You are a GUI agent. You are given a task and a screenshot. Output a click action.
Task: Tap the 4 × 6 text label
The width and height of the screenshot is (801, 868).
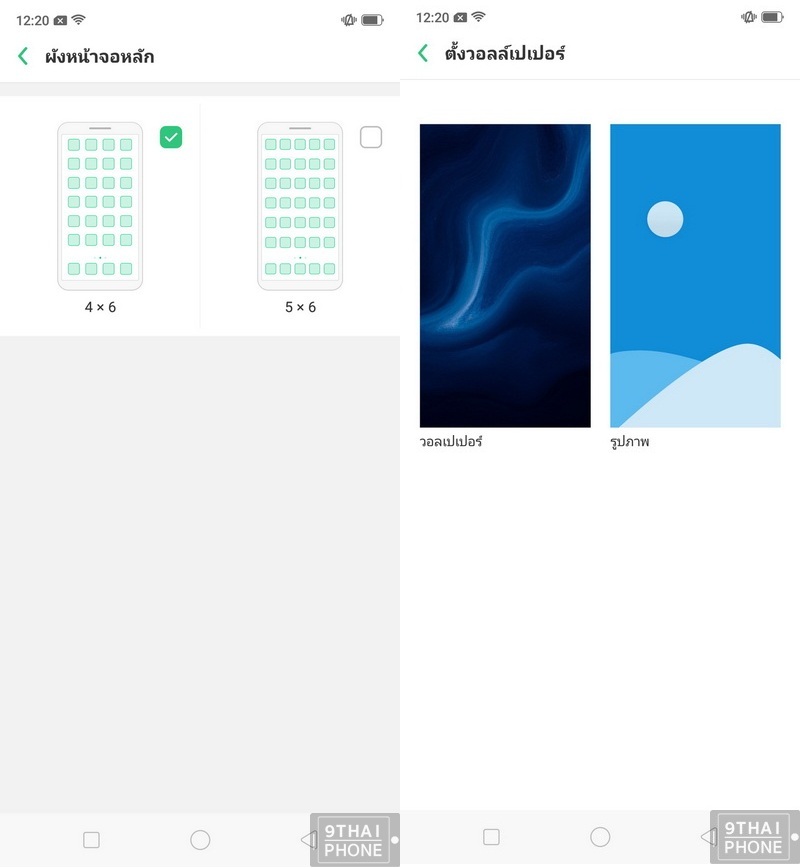[x=100, y=307]
